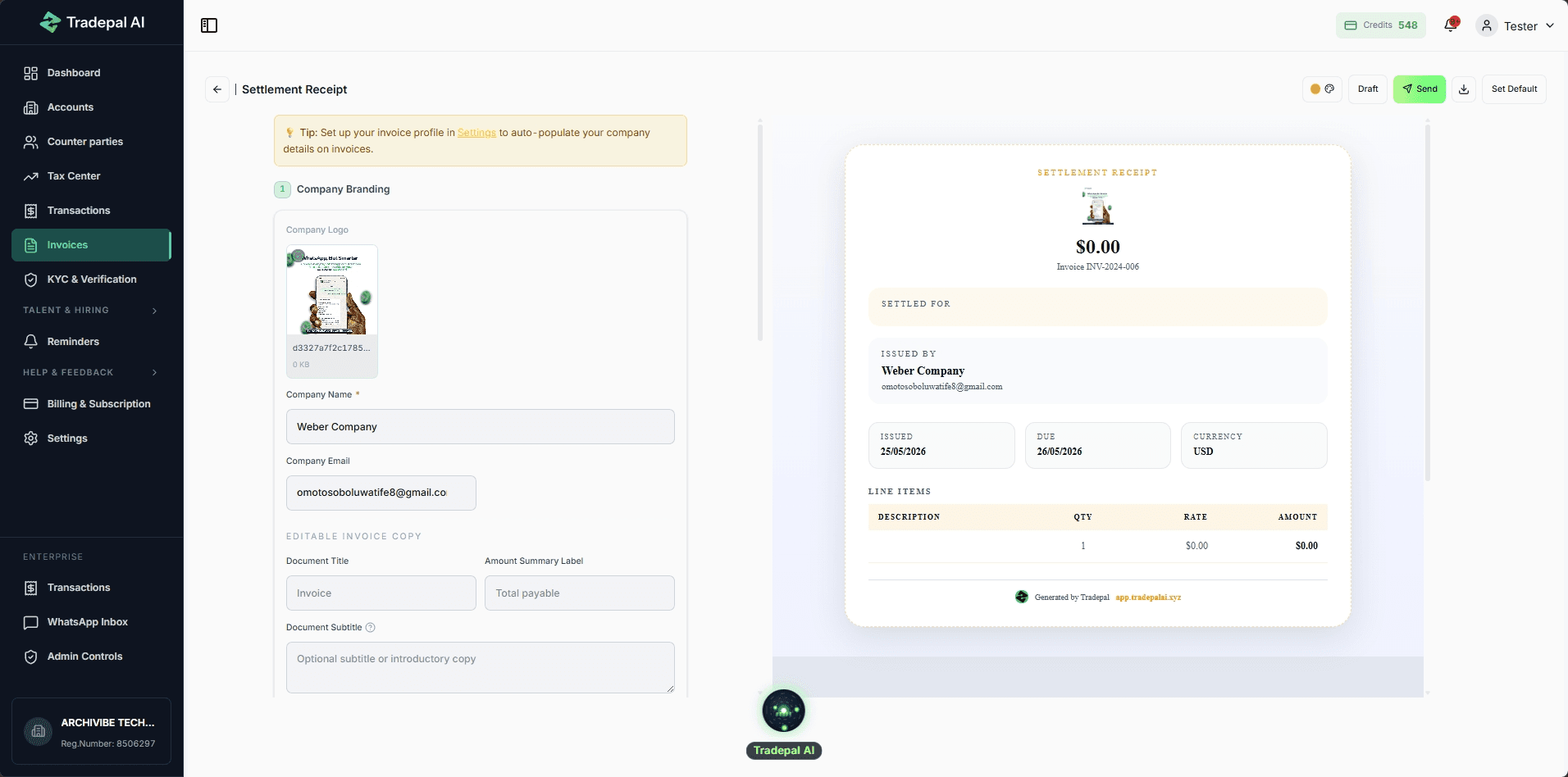Click the "Weber Company" preview text

click(923, 371)
